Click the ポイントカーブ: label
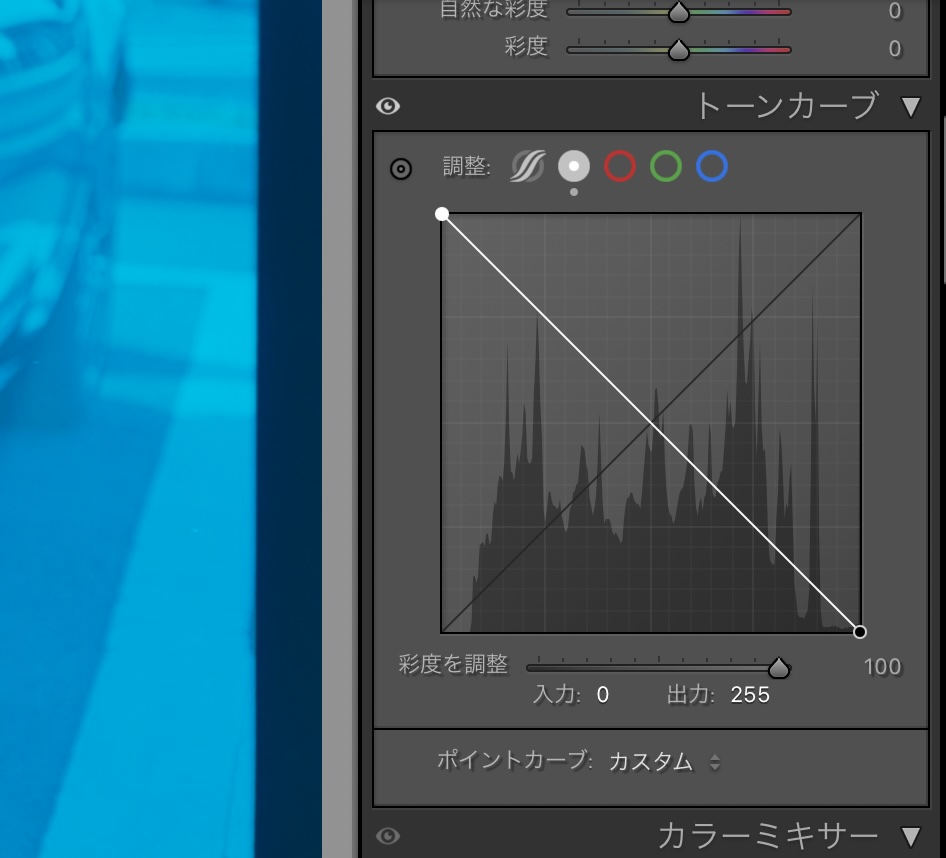 [515, 760]
